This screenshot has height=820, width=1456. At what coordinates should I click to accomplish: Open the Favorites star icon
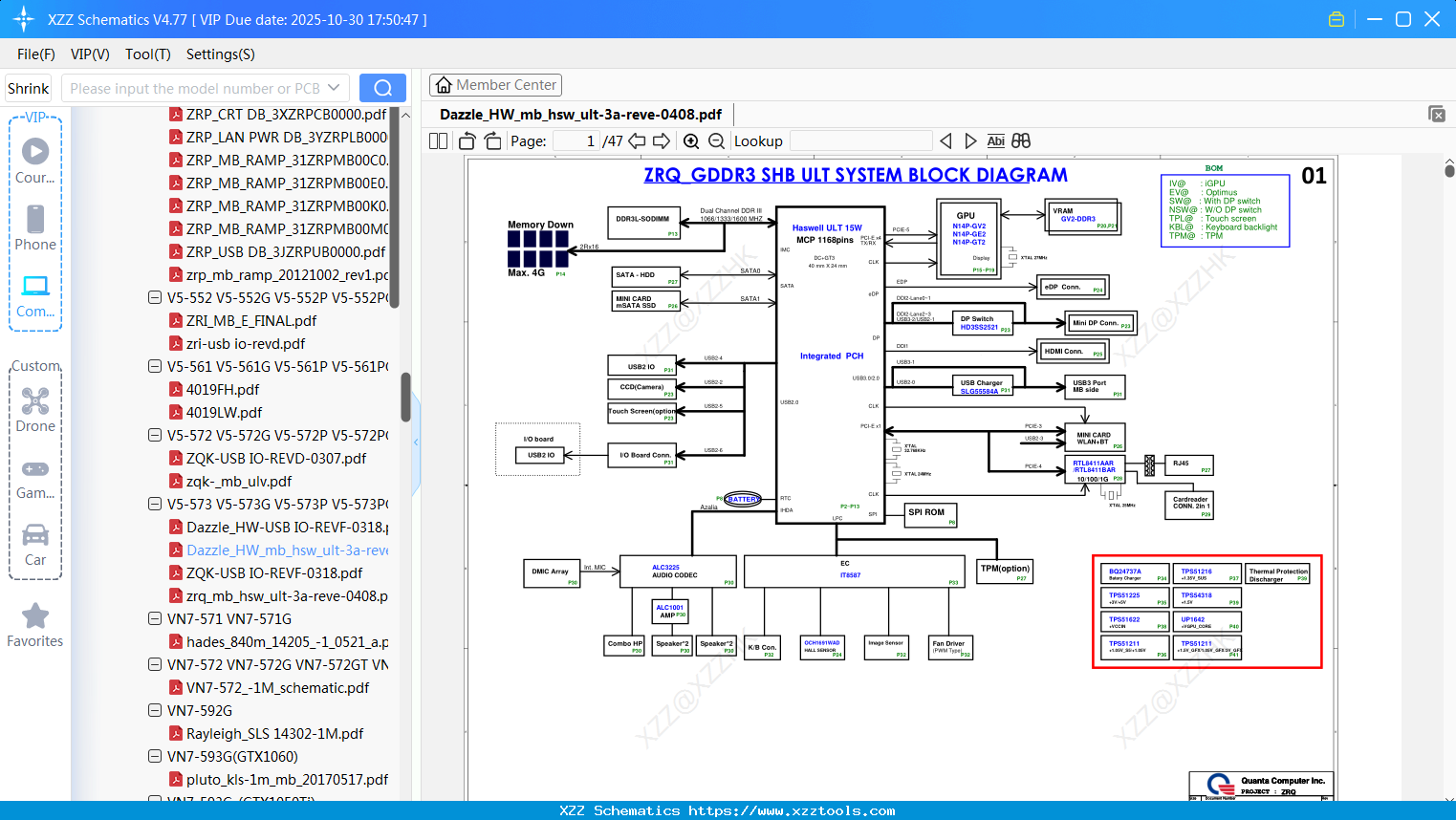(35, 625)
